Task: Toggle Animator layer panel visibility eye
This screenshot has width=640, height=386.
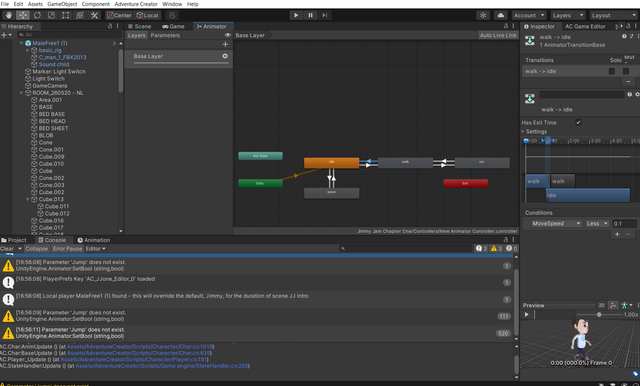Action: click(x=228, y=35)
